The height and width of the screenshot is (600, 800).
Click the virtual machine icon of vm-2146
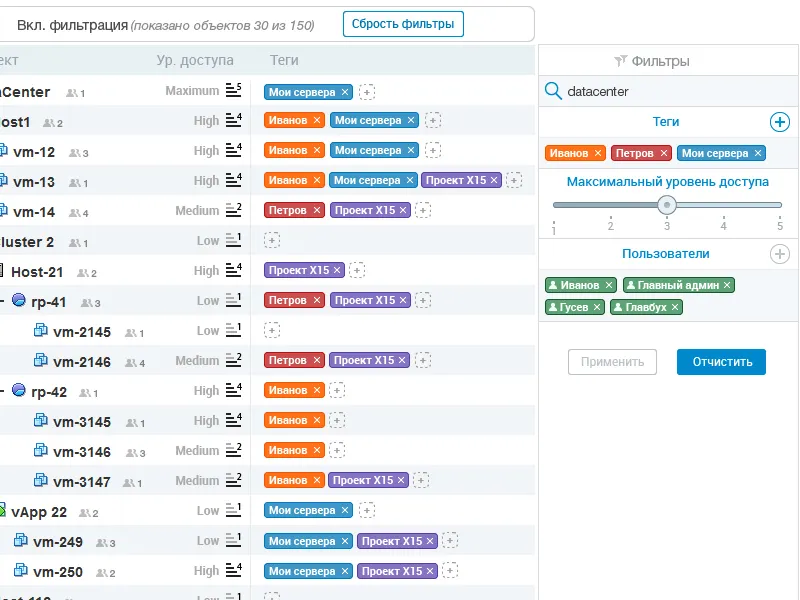coord(41,361)
